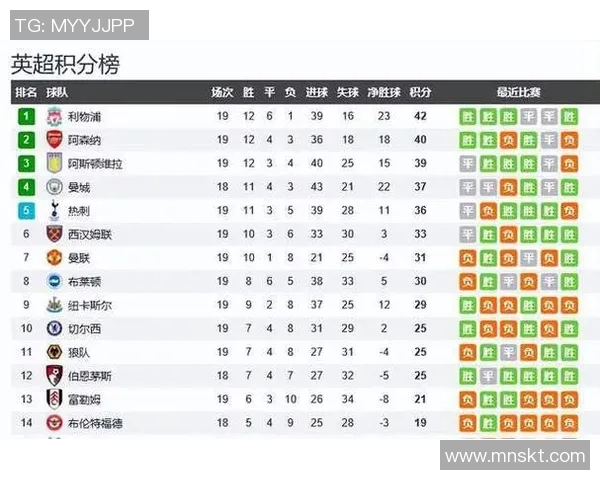Click the Aston Villa club crest
The image size is (600, 480).
53,163
